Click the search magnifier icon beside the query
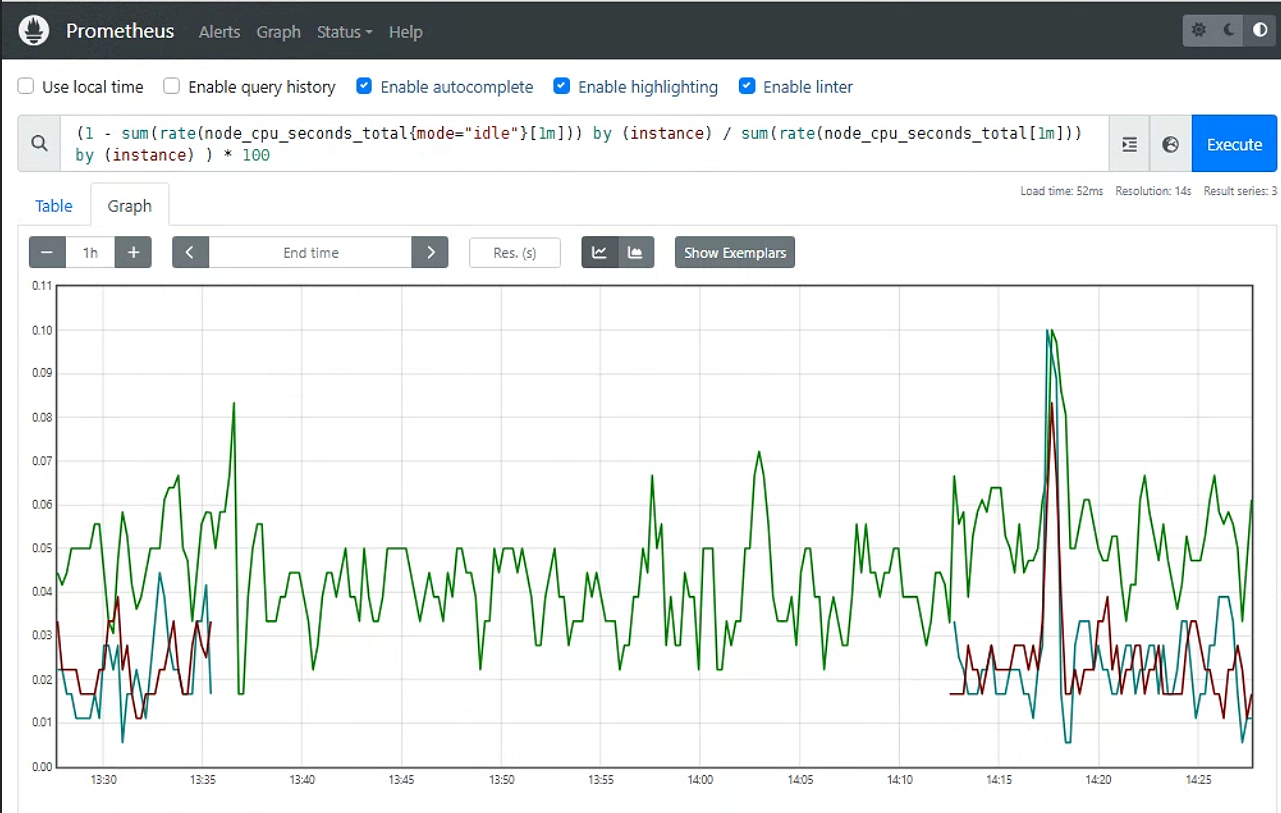The width and height of the screenshot is (1281, 813). point(40,144)
